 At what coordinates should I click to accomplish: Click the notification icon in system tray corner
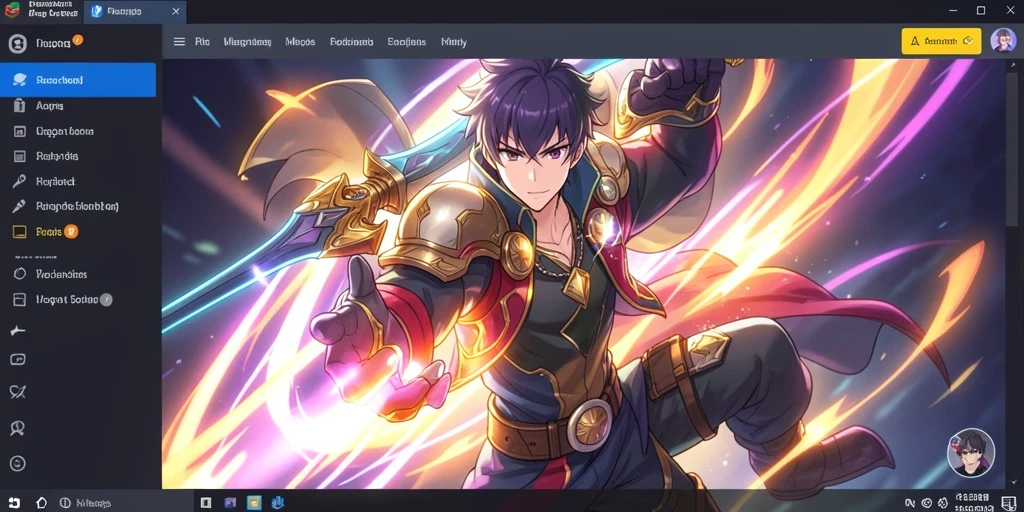(1007, 502)
